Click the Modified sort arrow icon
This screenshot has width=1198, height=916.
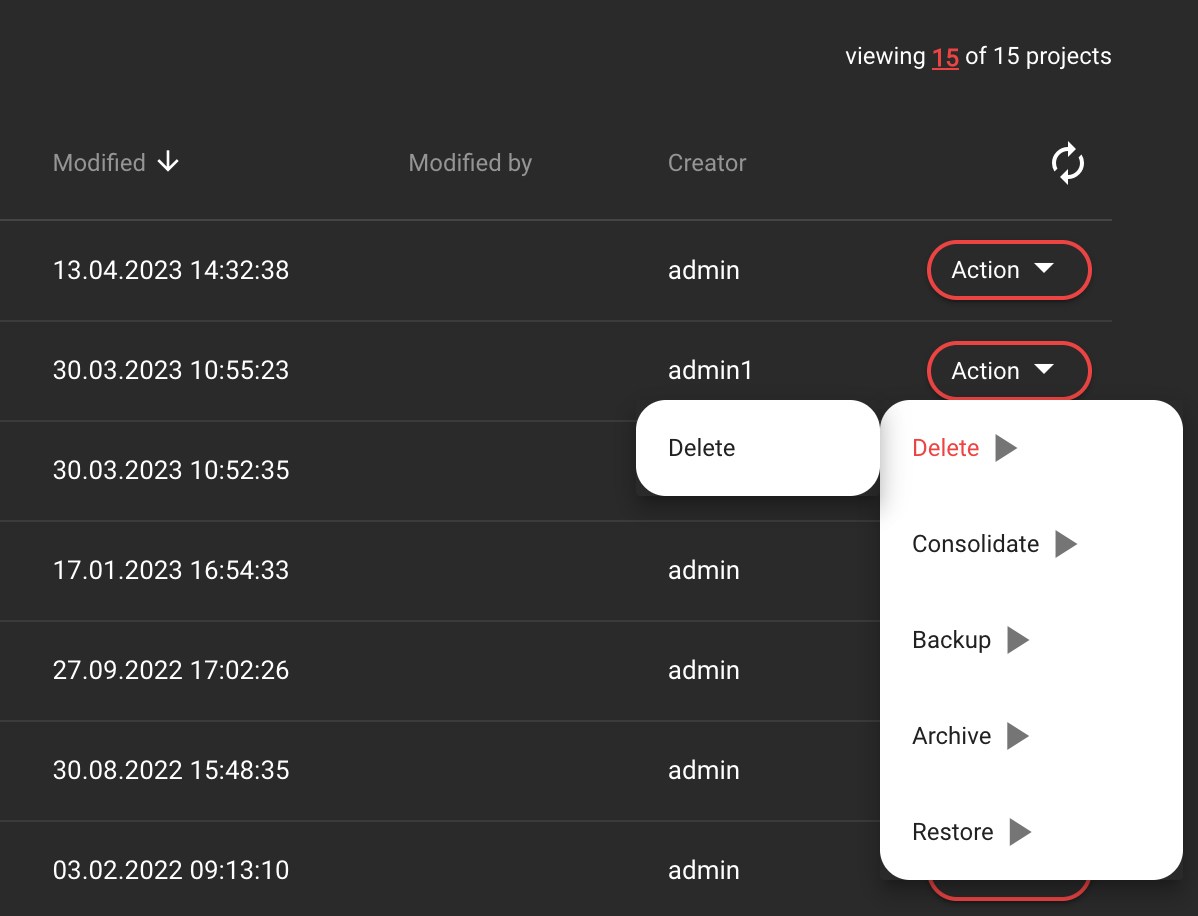click(x=168, y=162)
